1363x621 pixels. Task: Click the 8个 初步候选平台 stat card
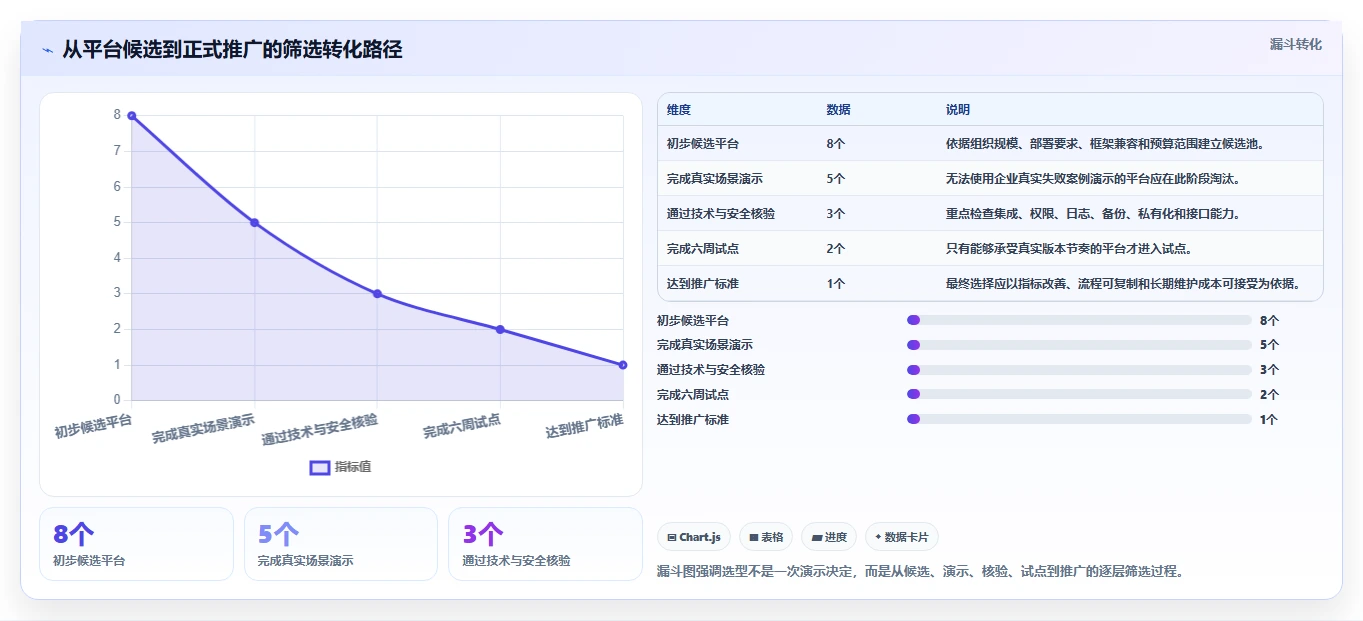click(x=136, y=544)
